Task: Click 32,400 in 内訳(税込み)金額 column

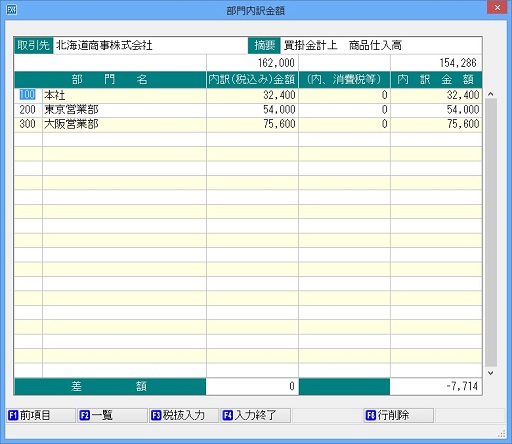Action: (x=252, y=95)
